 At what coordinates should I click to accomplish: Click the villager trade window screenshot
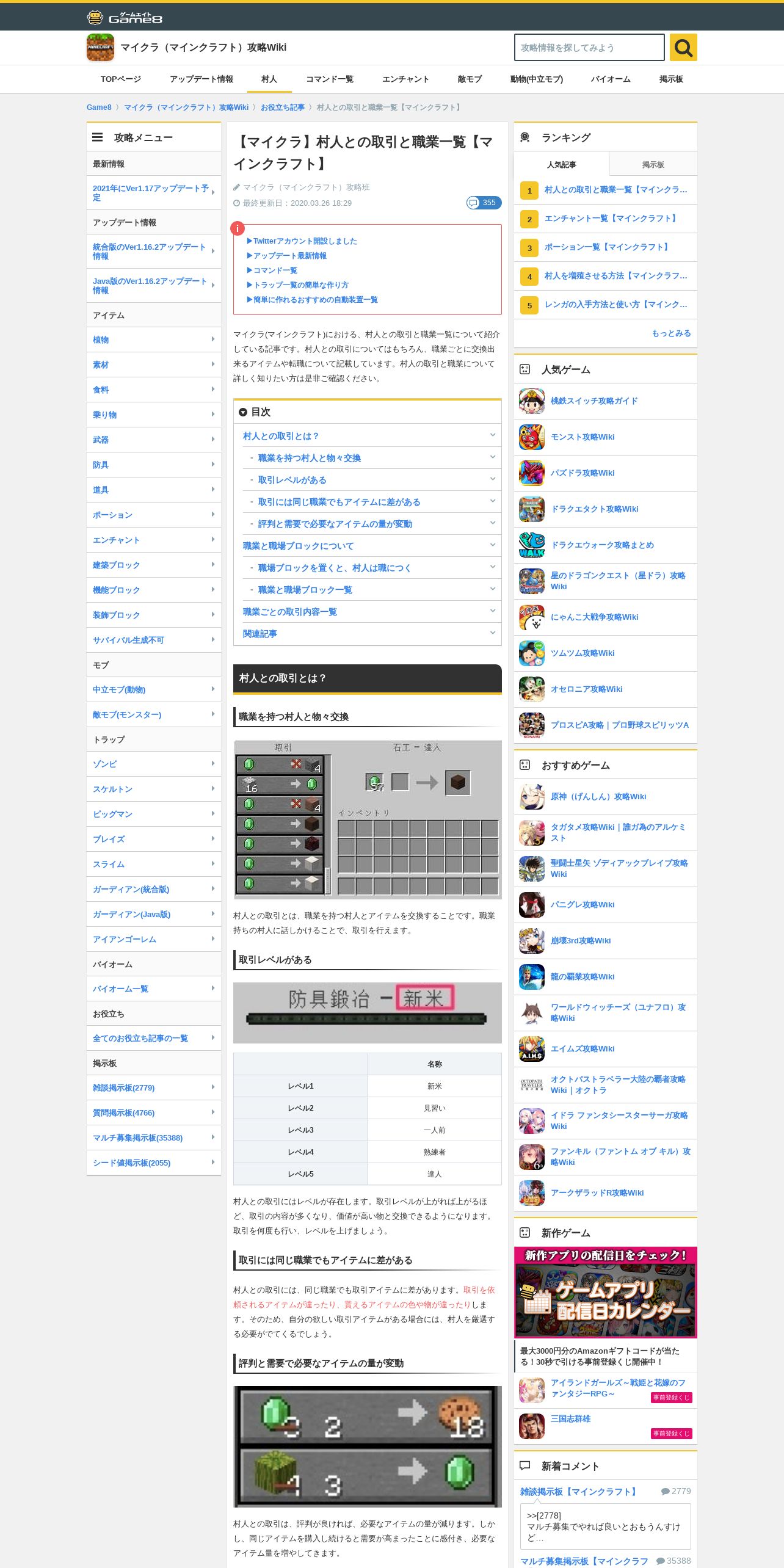368,819
